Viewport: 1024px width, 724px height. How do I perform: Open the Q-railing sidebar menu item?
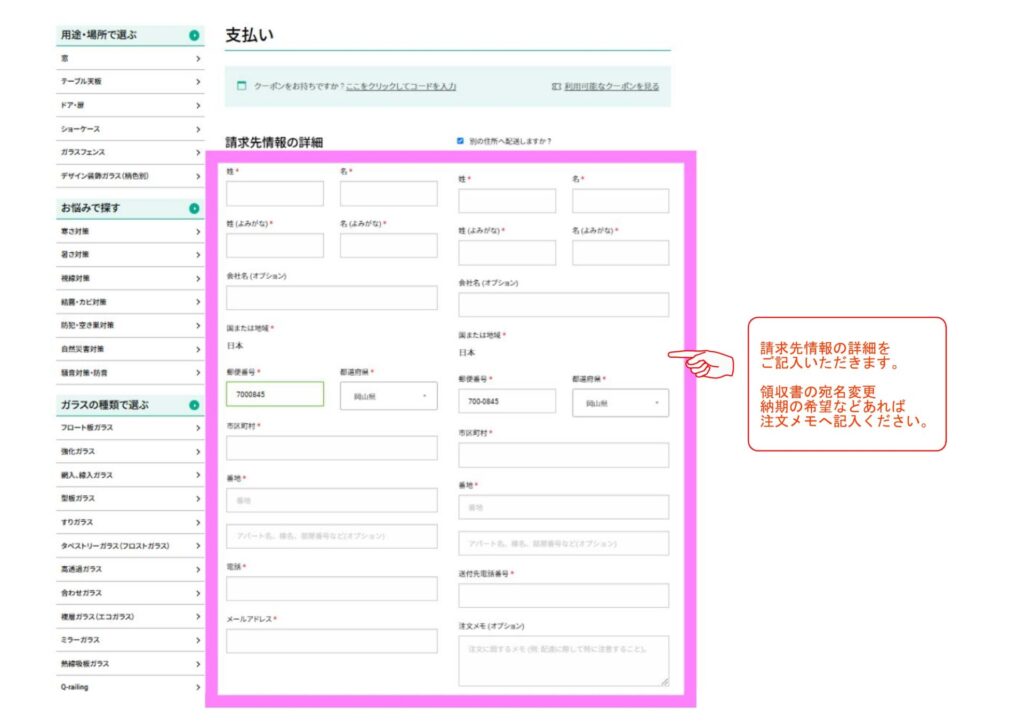pos(130,687)
